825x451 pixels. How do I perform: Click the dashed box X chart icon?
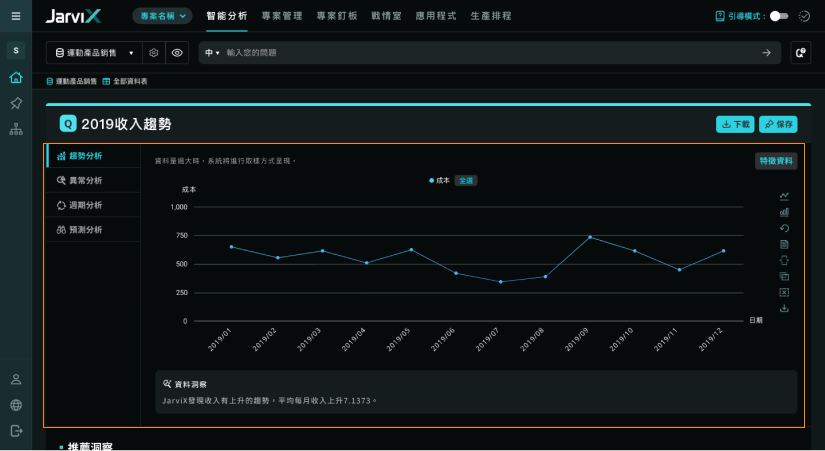click(x=784, y=292)
